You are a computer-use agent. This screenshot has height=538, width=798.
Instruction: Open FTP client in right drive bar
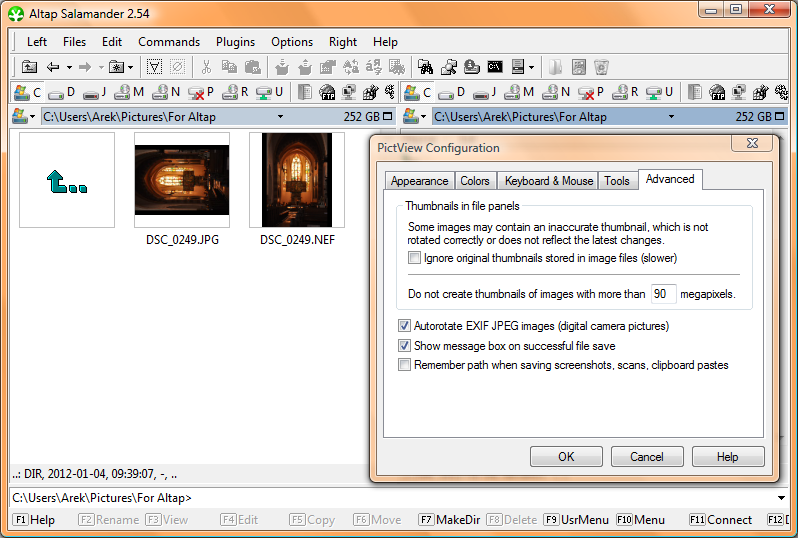click(x=717, y=92)
